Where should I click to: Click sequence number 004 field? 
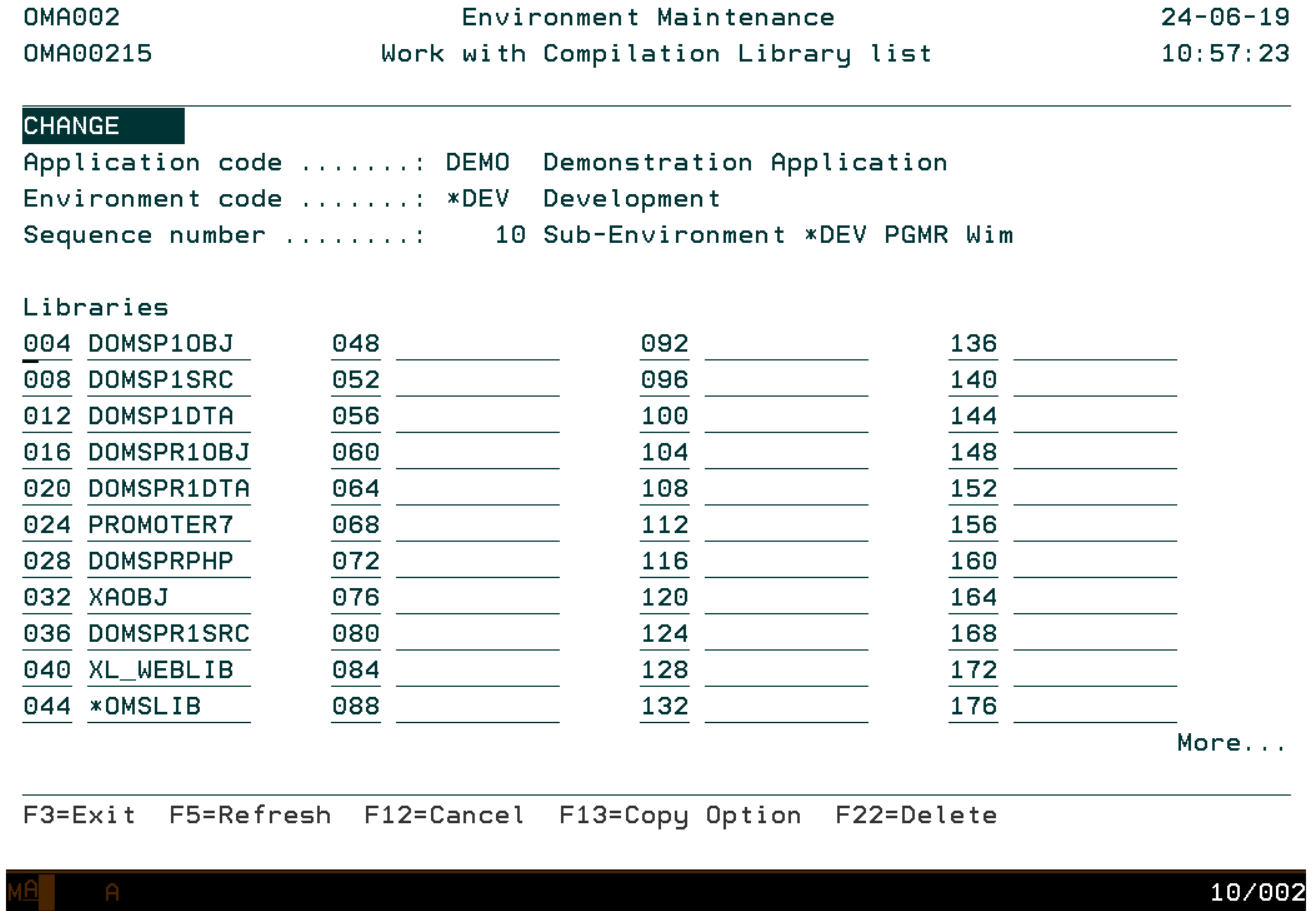[47, 344]
